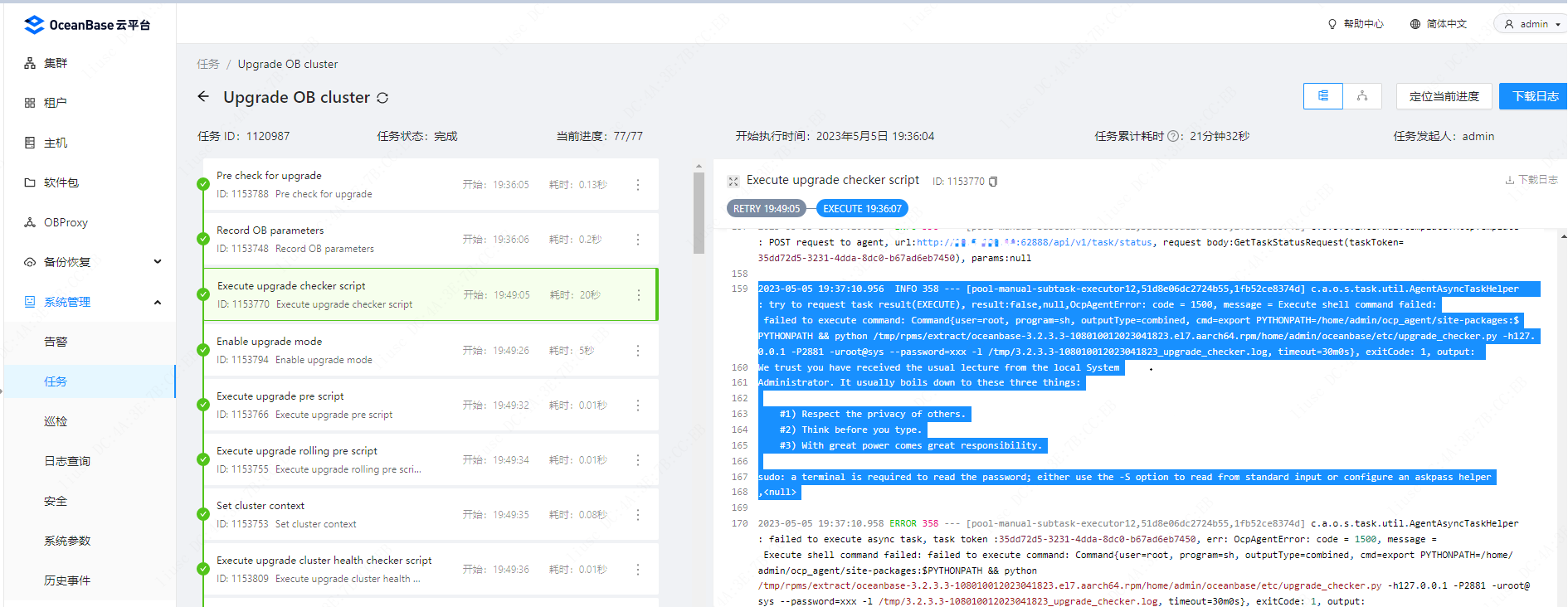
Task: Select the Set cluster context subtask
Action: (431, 514)
